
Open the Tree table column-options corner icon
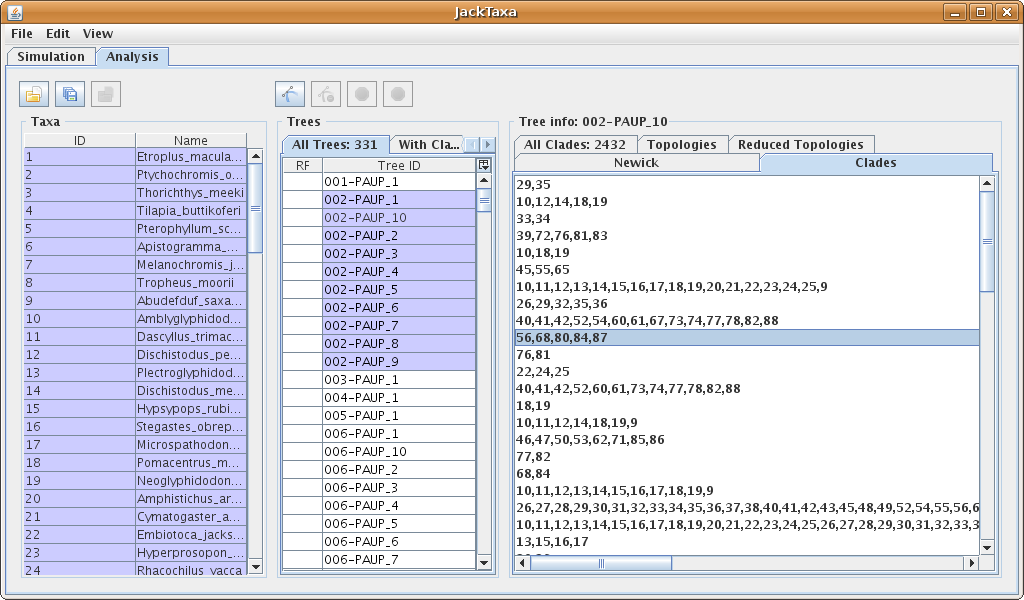[484, 165]
